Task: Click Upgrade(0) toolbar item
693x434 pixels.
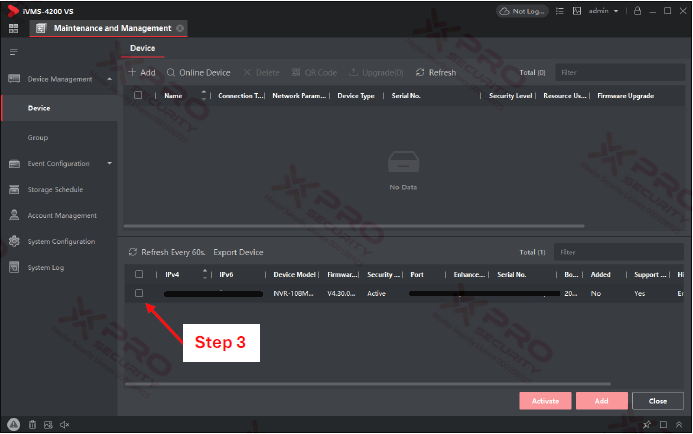Action: coord(376,72)
